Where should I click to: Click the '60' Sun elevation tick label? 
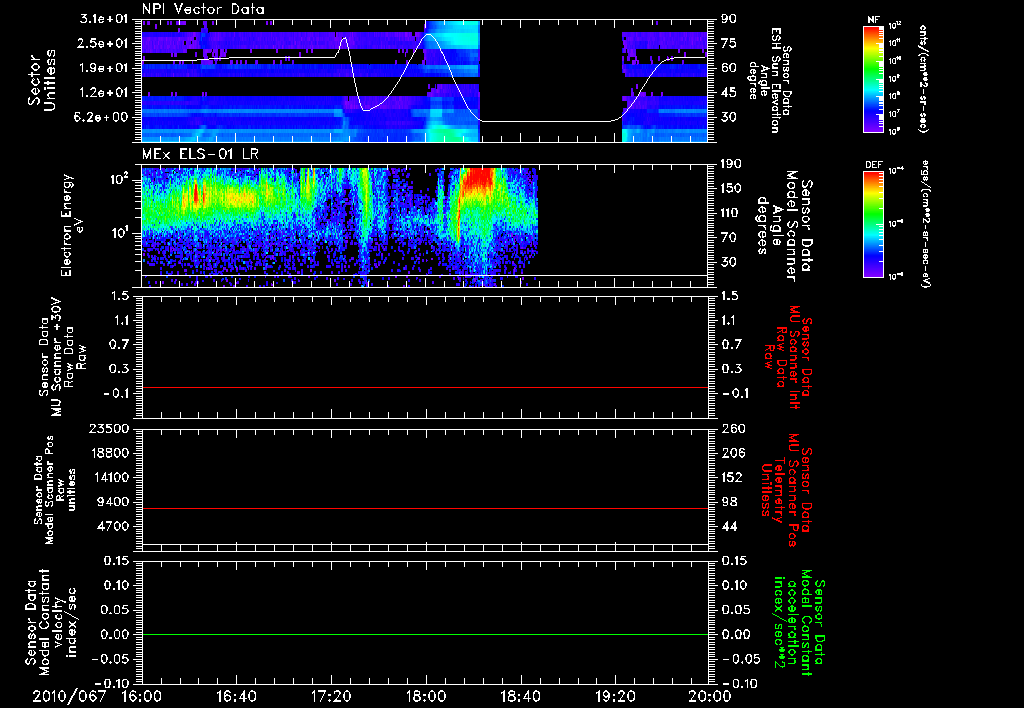tap(729, 68)
